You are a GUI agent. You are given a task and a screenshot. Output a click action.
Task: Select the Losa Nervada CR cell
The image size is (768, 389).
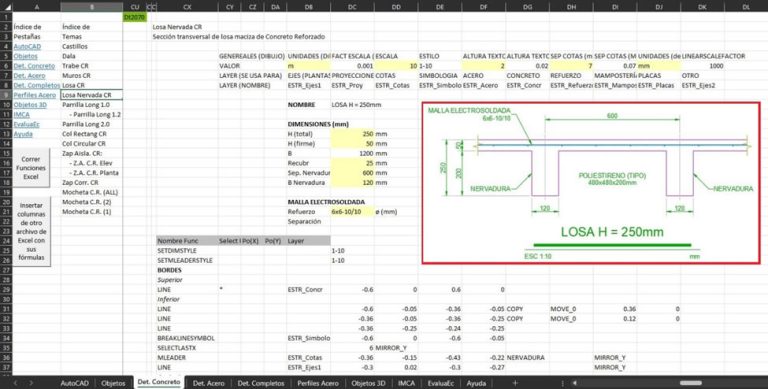tap(92, 95)
